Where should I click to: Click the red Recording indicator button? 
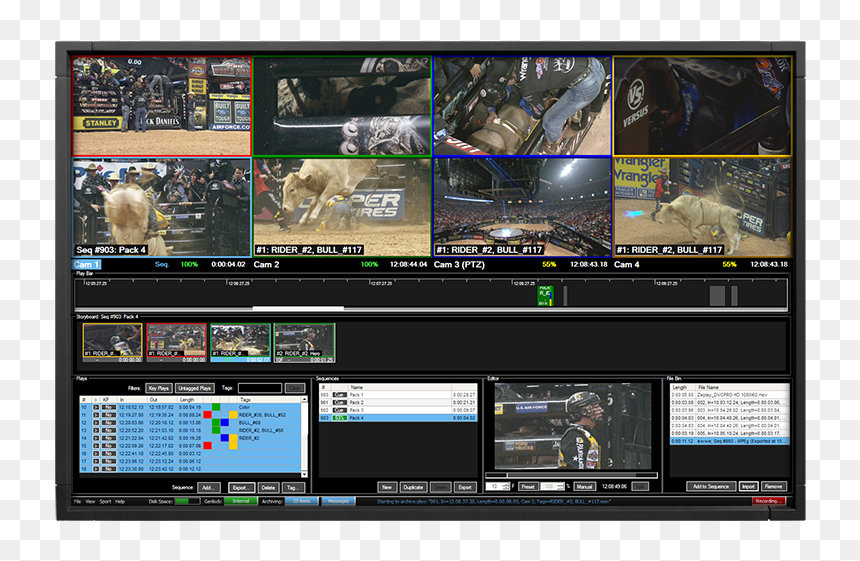pos(769,501)
